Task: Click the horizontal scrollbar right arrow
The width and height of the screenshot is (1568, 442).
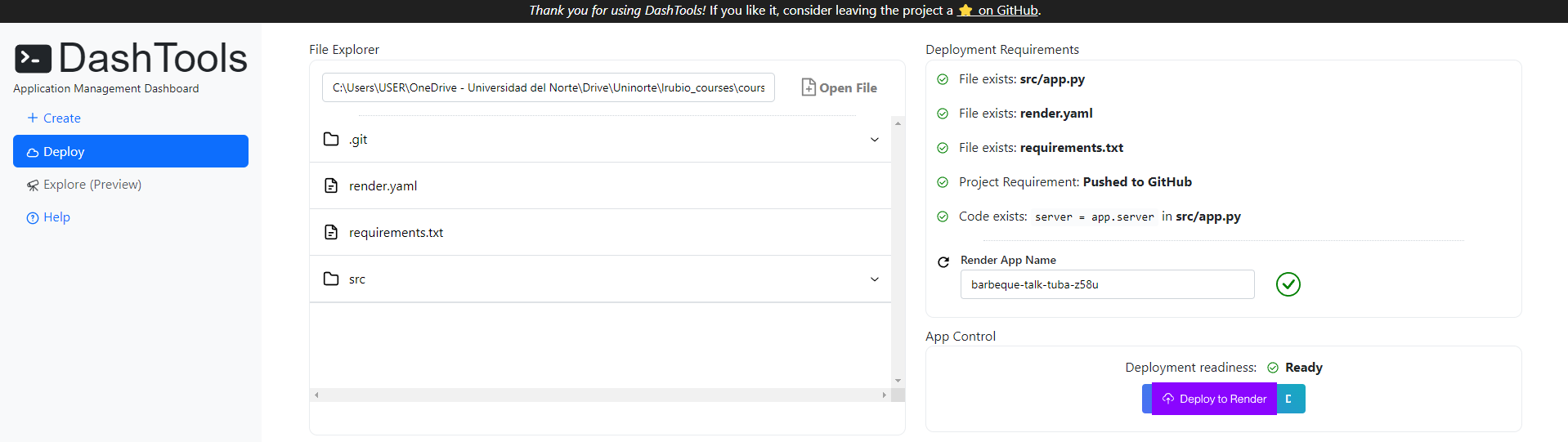Action: tap(884, 395)
